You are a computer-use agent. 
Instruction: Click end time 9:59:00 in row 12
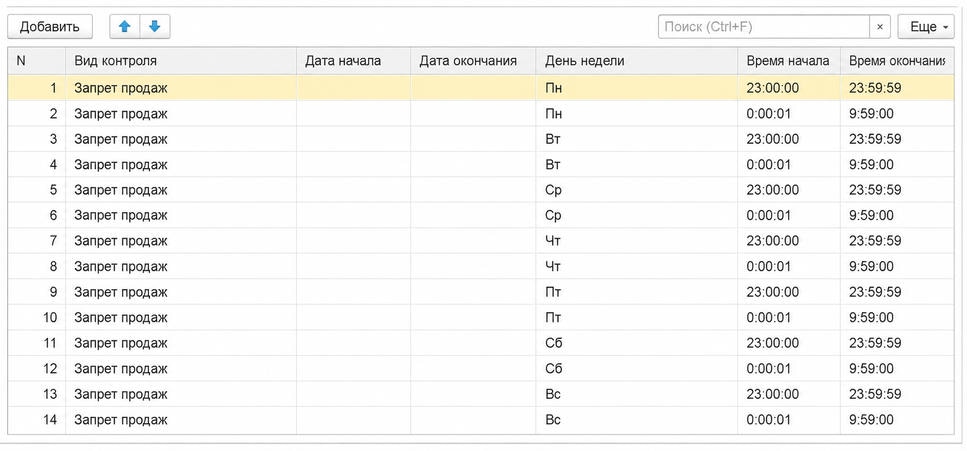[897, 368]
